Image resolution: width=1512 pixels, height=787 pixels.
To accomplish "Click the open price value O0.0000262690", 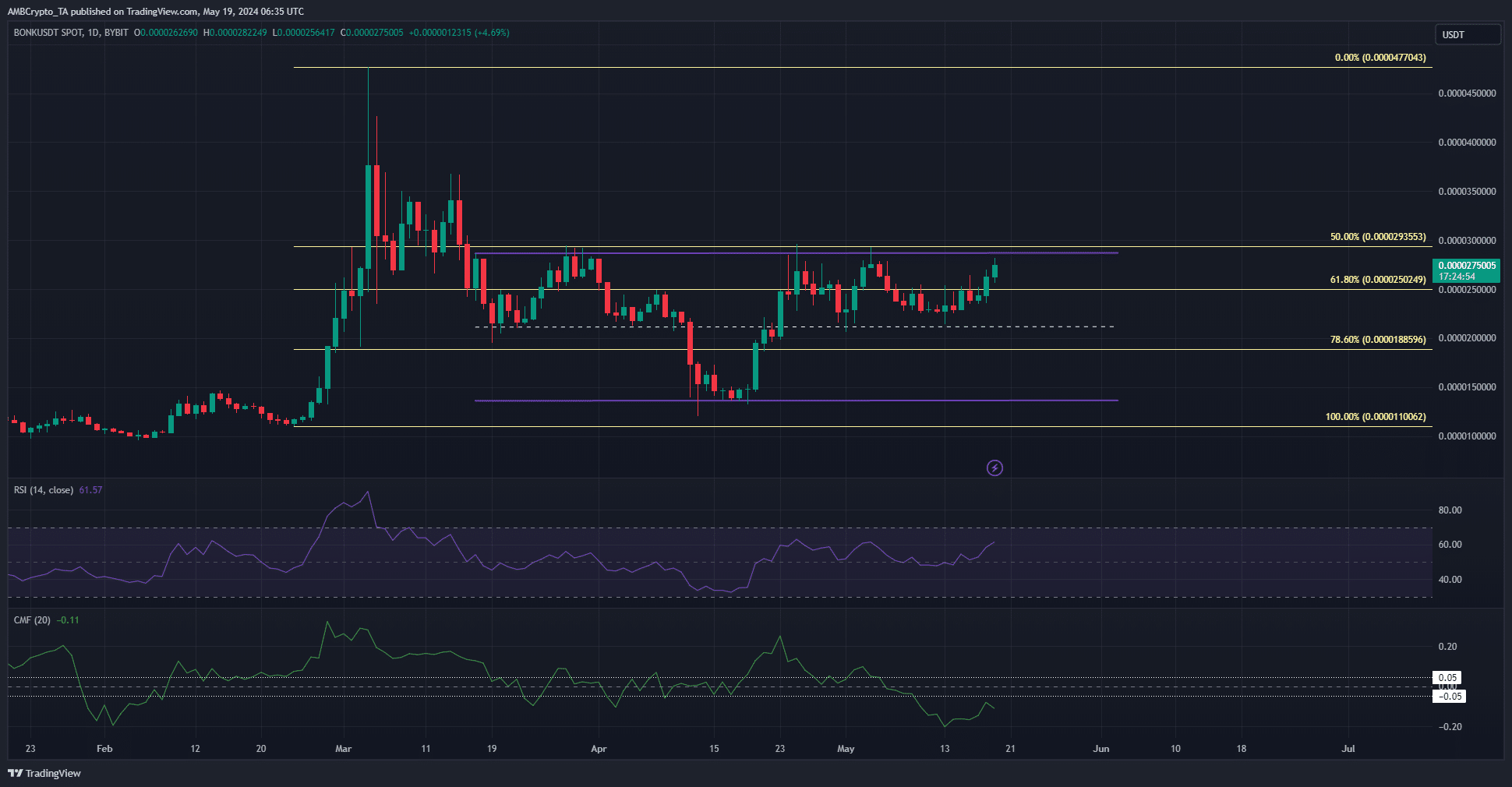I will pyautogui.click(x=166, y=33).
